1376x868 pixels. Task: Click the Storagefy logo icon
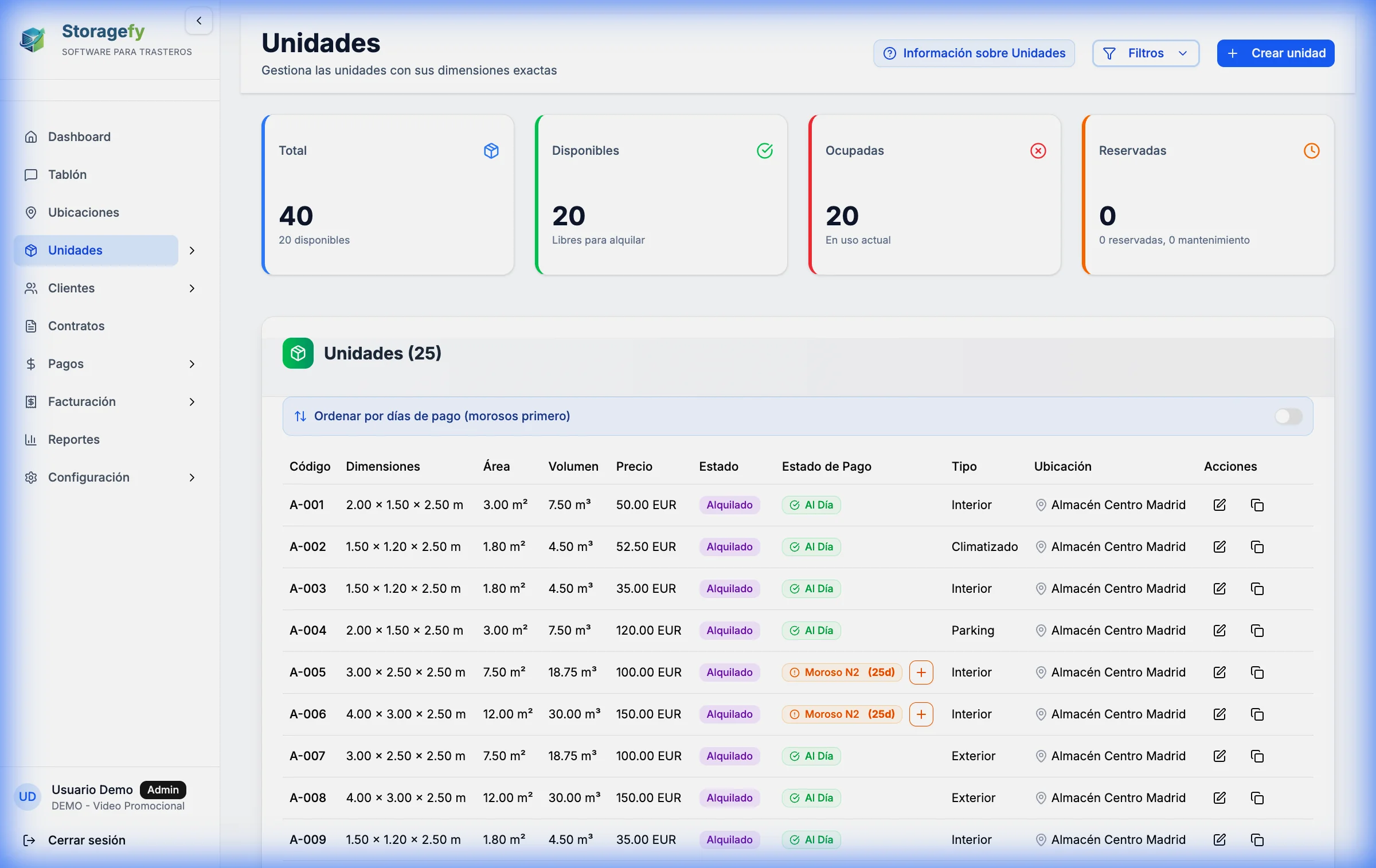(32, 40)
